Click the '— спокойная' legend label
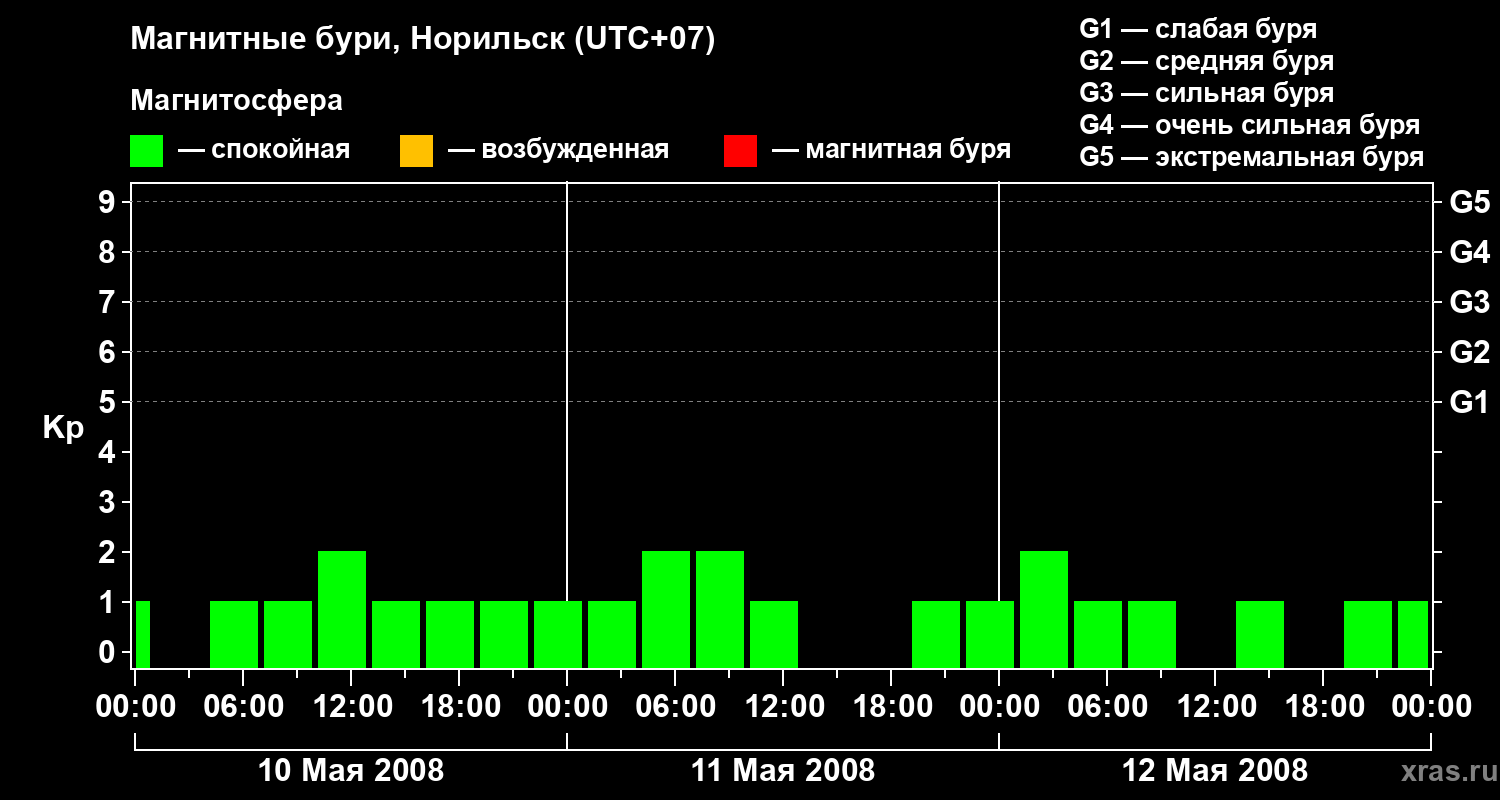Screen dimensions: 1500x800 coord(264,150)
